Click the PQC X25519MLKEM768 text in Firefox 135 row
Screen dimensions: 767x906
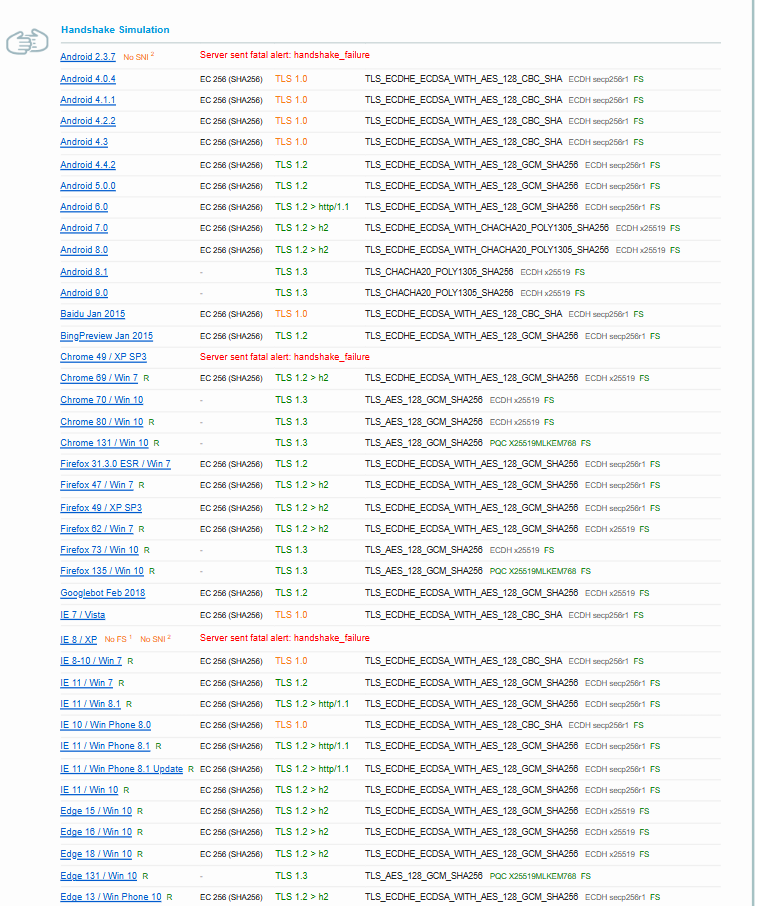[533, 571]
